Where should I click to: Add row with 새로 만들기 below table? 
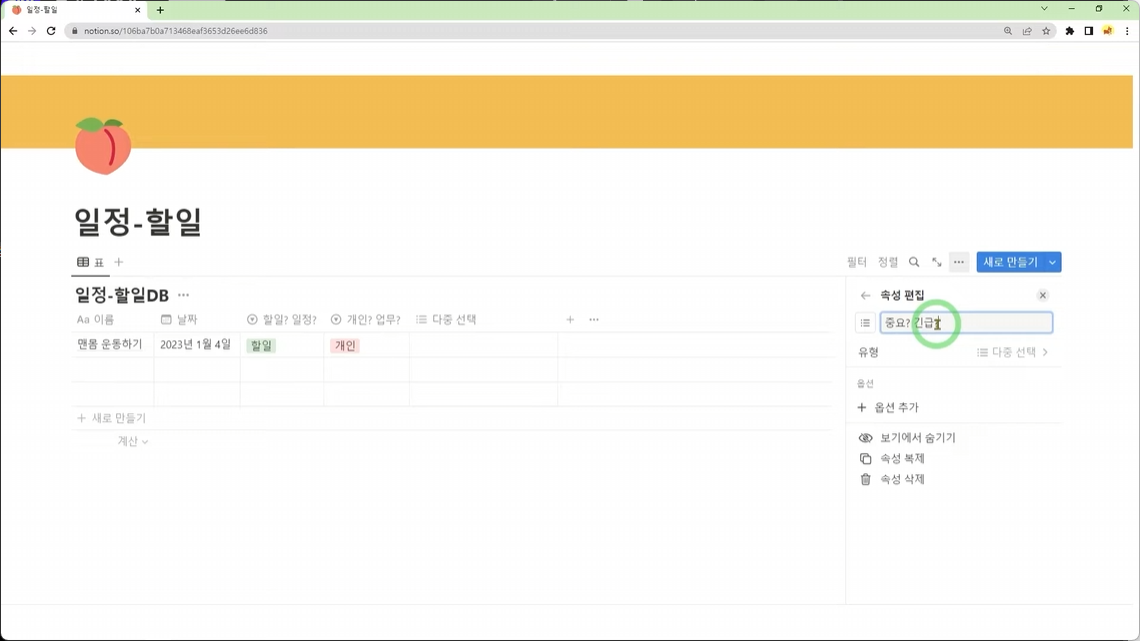point(112,418)
